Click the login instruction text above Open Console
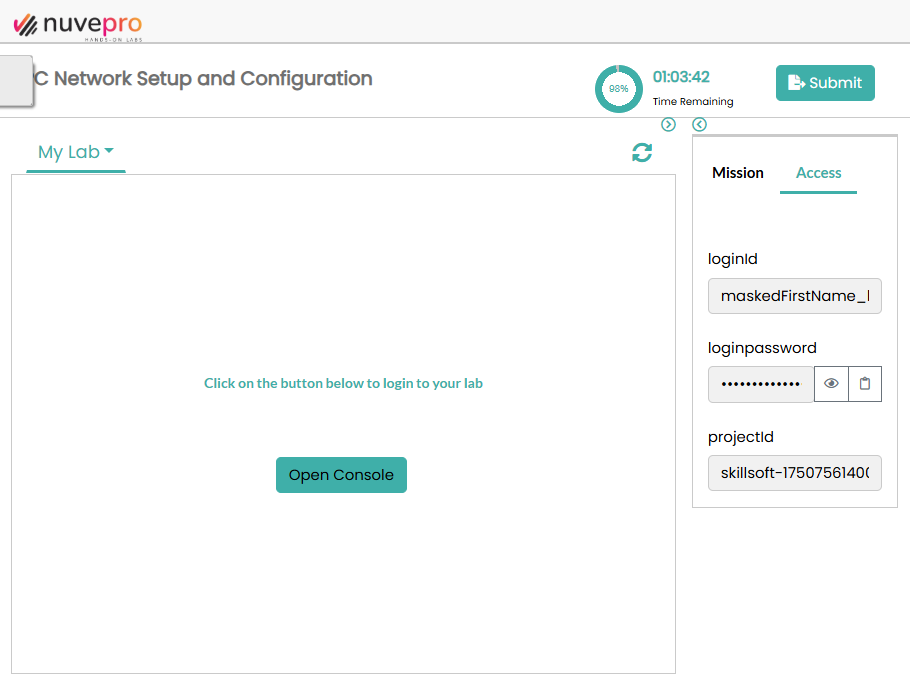The height and width of the screenshot is (693, 910). [x=343, y=383]
